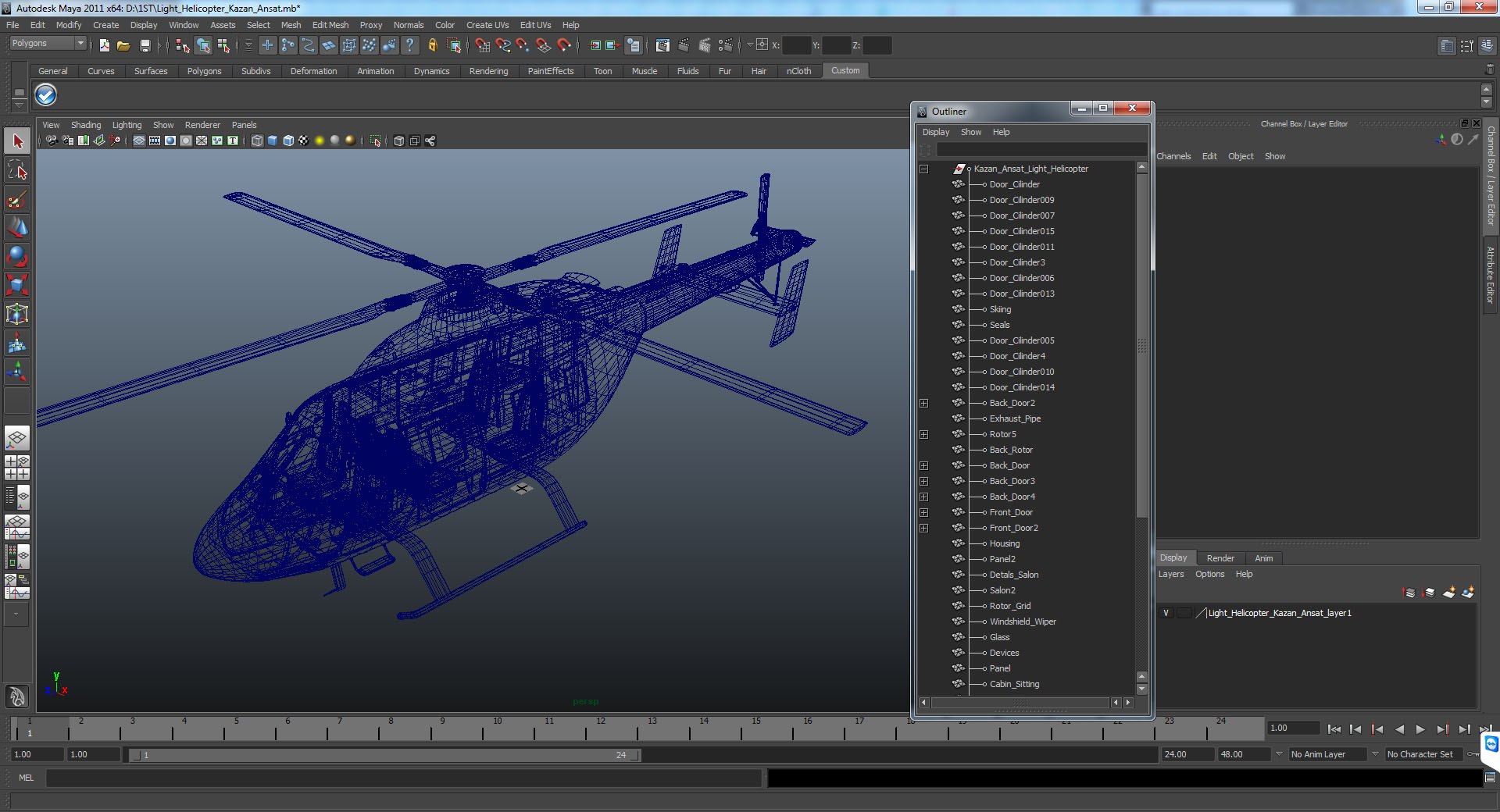Activate the Move tool cone icon
Screen dimensions: 1500x812
pyautogui.click(x=17, y=227)
